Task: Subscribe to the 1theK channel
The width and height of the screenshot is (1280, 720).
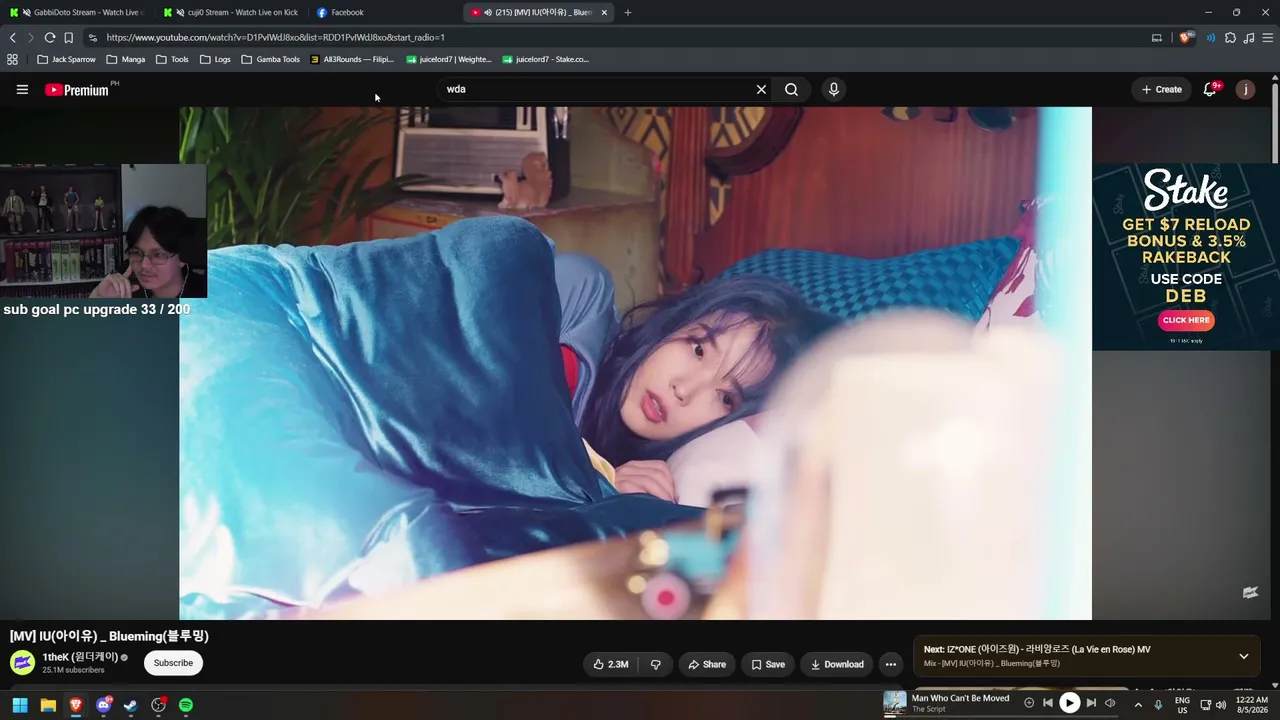Action: [173, 663]
